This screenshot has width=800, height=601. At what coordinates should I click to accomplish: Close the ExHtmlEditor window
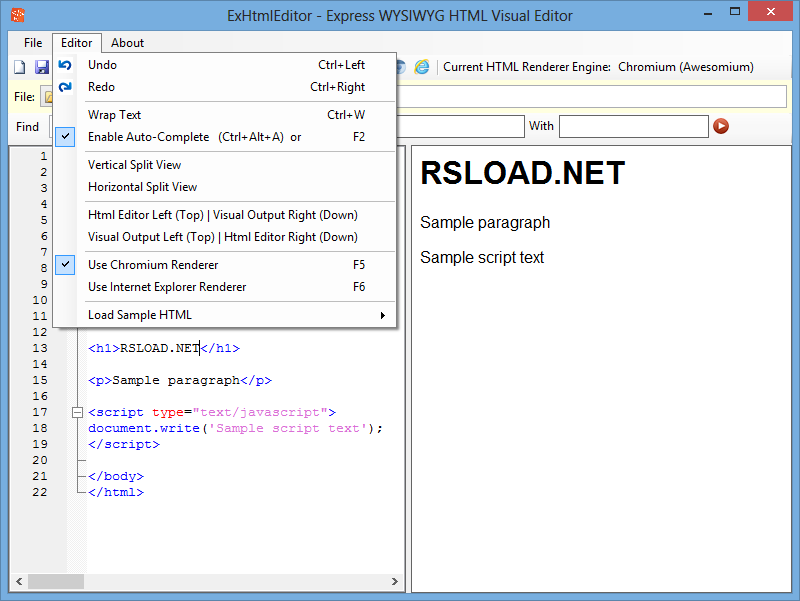point(770,11)
